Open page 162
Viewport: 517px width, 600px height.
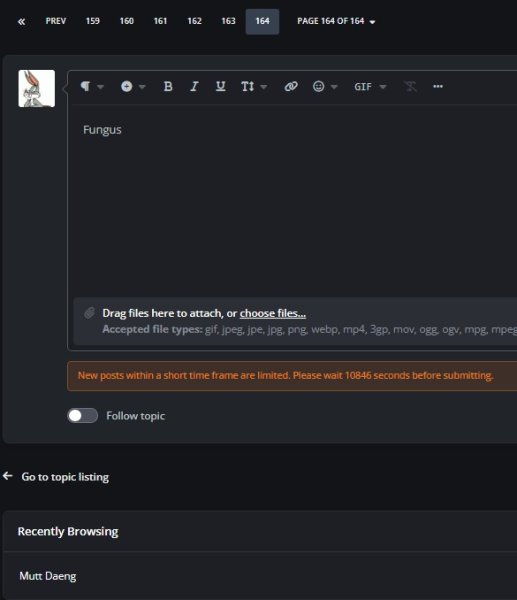point(194,21)
